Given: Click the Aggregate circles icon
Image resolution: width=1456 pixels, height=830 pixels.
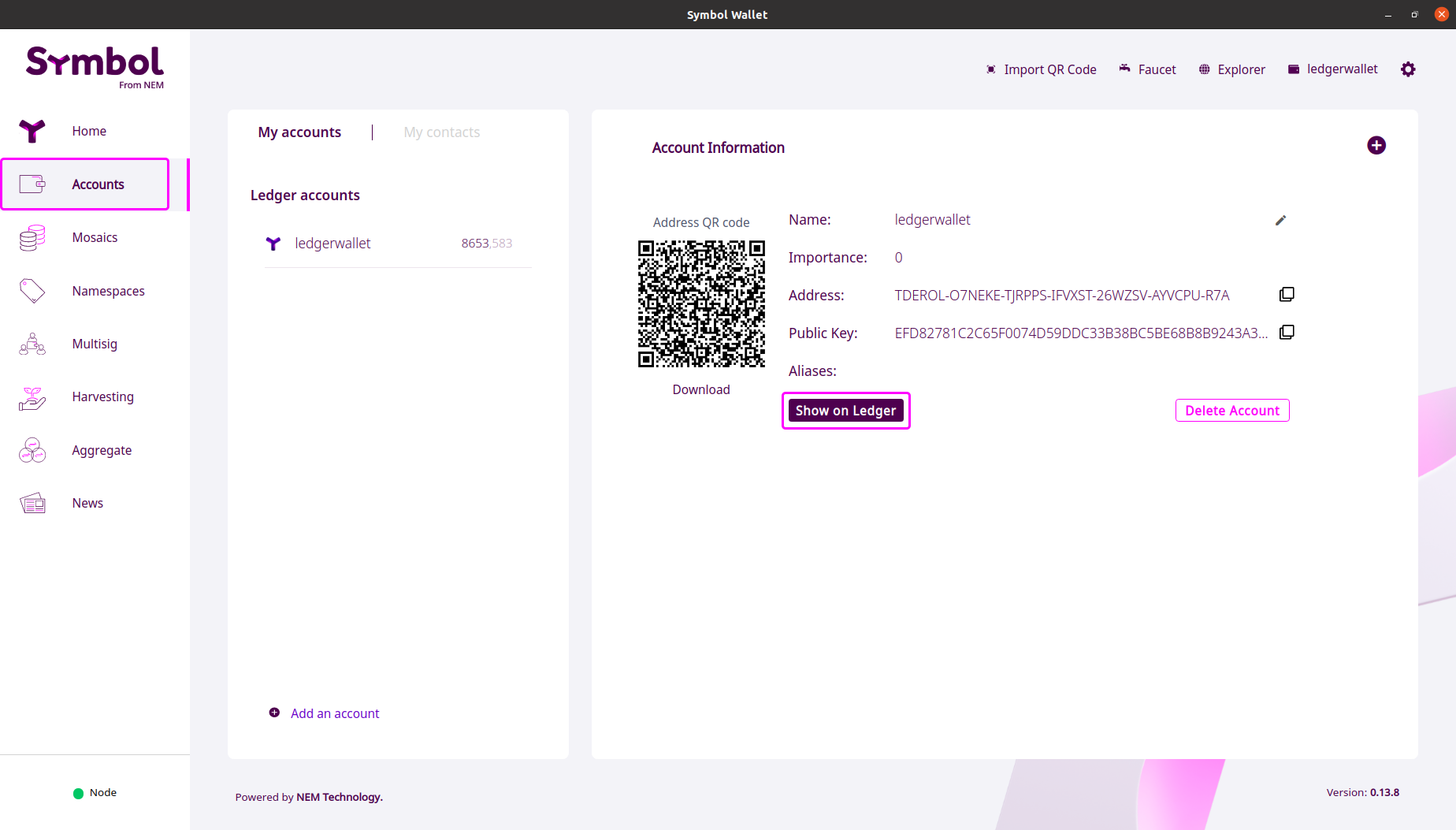Looking at the screenshot, I should [x=32, y=450].
